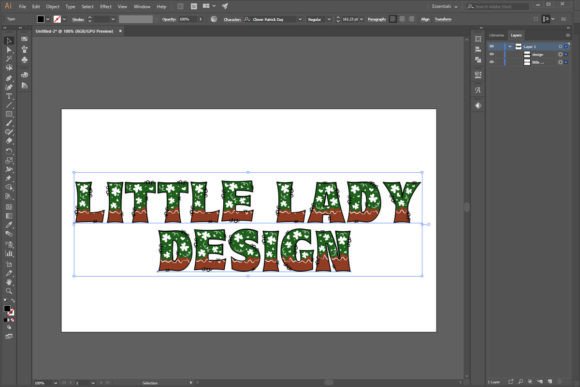580x387 pixels.
Task: Click target circle for Layer 1
Action: tap(560, 46)
